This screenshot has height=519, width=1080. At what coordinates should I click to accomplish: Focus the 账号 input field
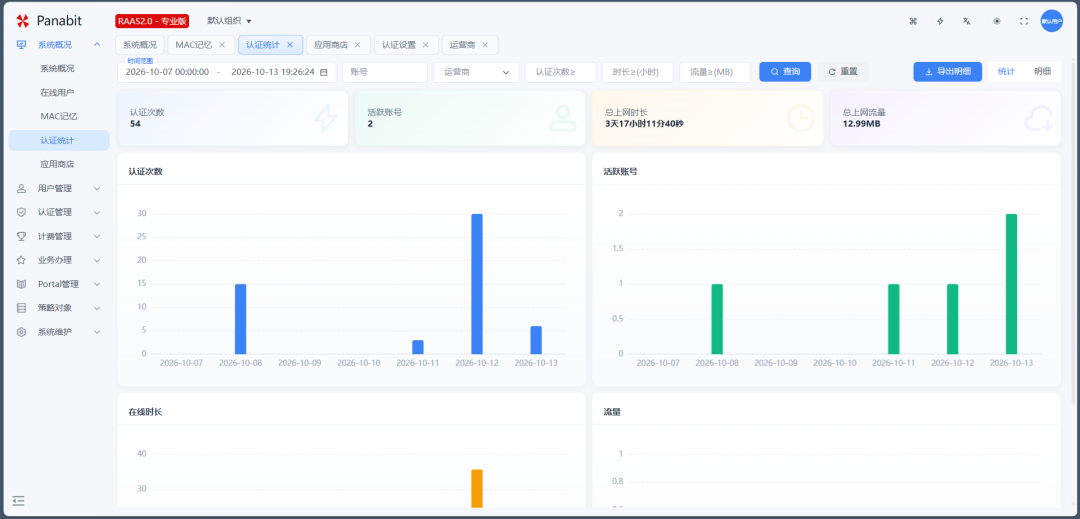tap(385, 72)
